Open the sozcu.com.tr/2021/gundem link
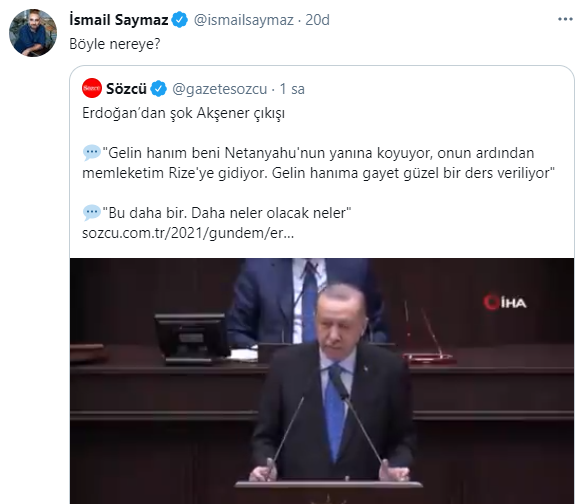Screen dimensions: 580x504 188,233
